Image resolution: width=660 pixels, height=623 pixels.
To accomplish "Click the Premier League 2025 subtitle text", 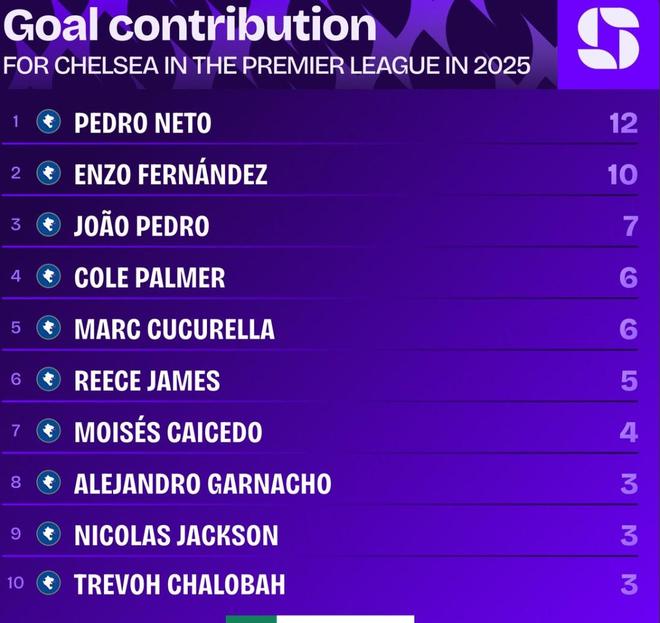I will [267, 67].
